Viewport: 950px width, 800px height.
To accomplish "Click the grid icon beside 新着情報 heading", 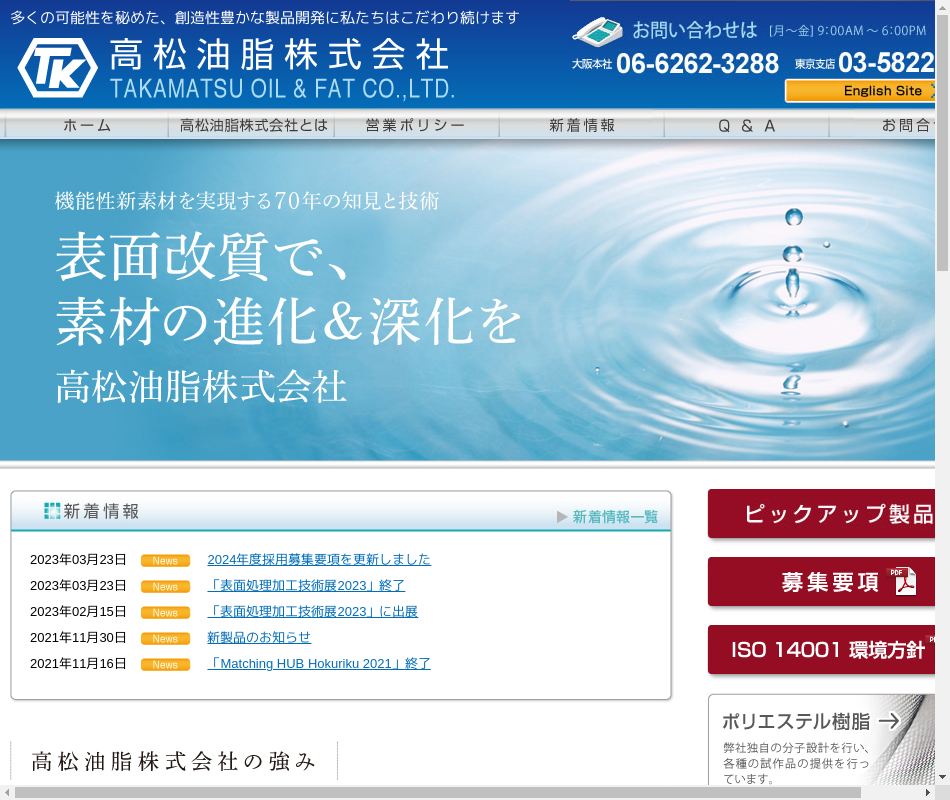I will (x=52, y=511).
